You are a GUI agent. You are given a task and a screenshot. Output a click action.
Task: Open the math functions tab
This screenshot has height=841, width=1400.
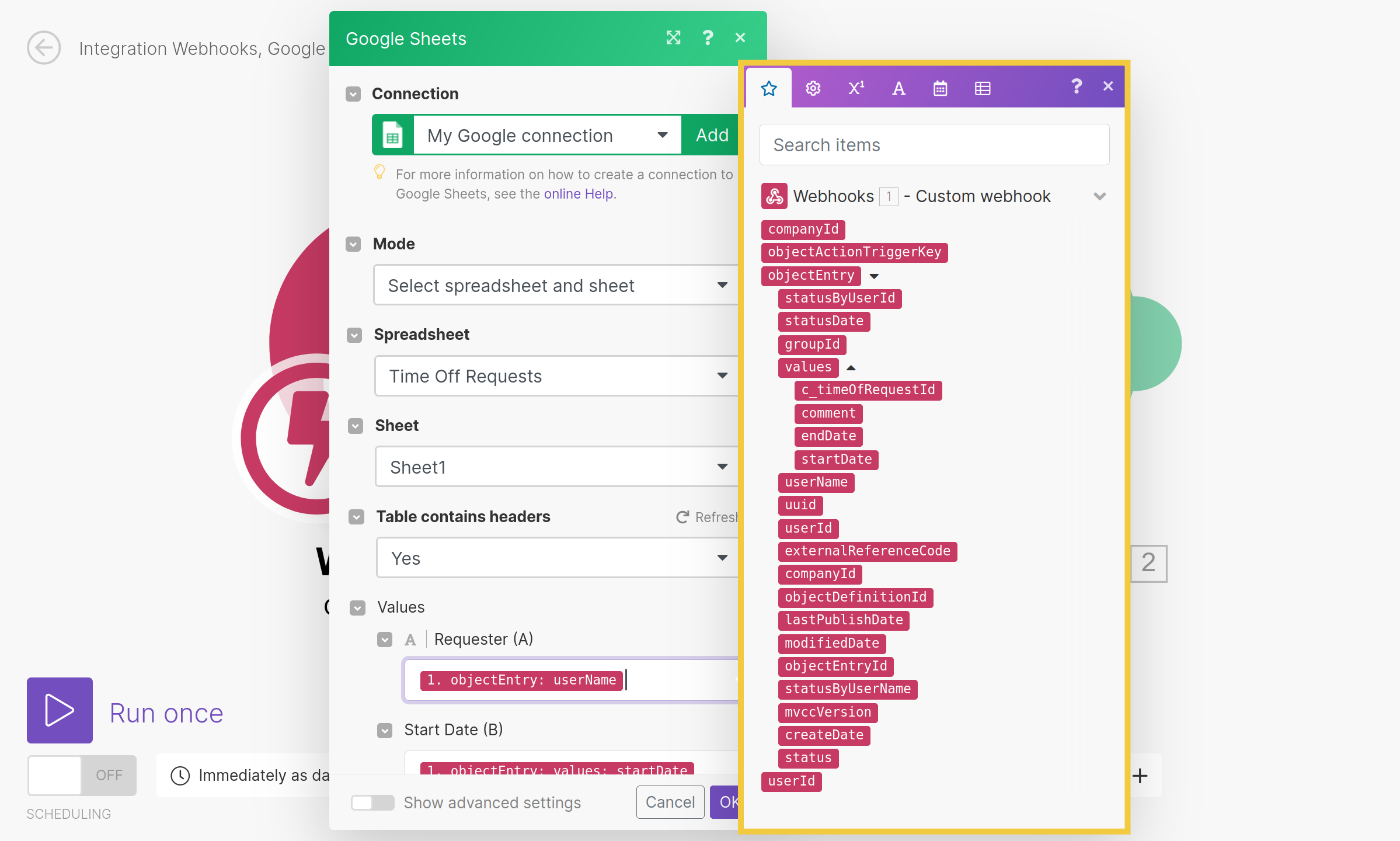click(x=856, y=89)
